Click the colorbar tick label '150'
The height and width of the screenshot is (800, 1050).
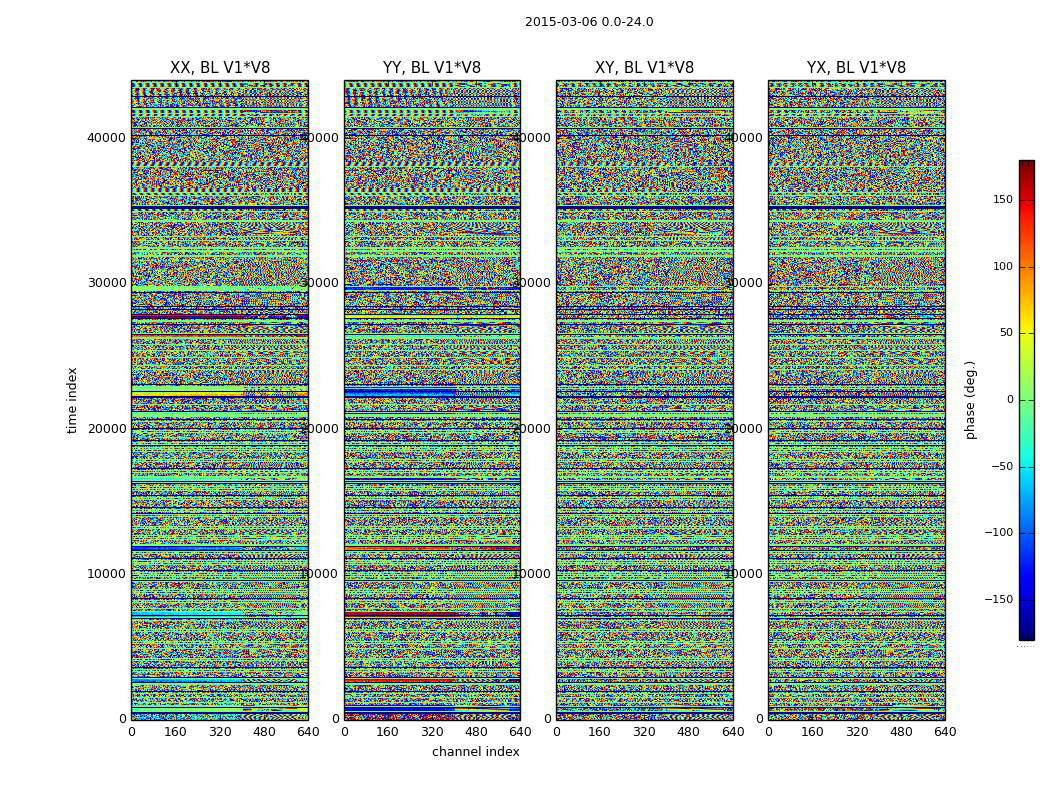[1003, 199]
